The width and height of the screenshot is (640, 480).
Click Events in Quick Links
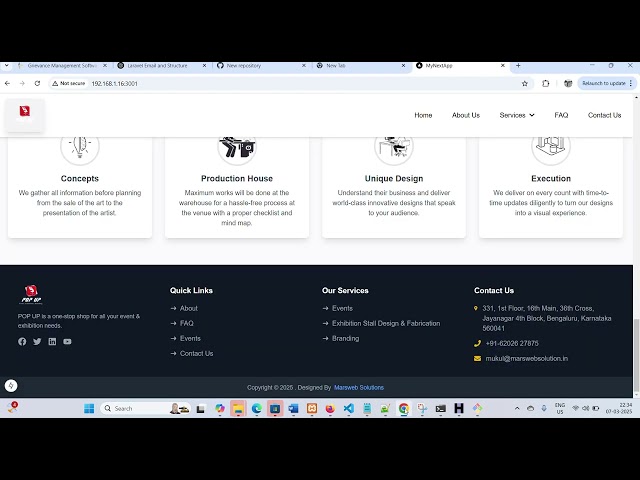coord(190,338)
